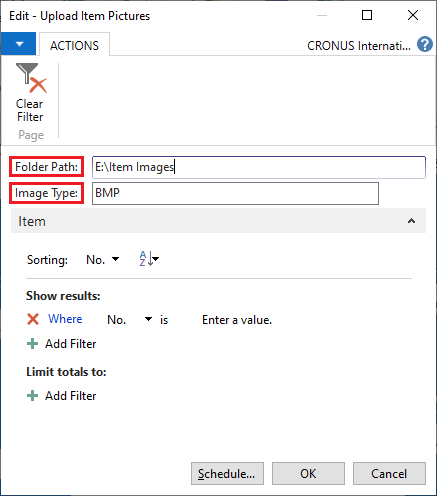Select the ACTIONS ribbon tab

[x=74, y=45]
